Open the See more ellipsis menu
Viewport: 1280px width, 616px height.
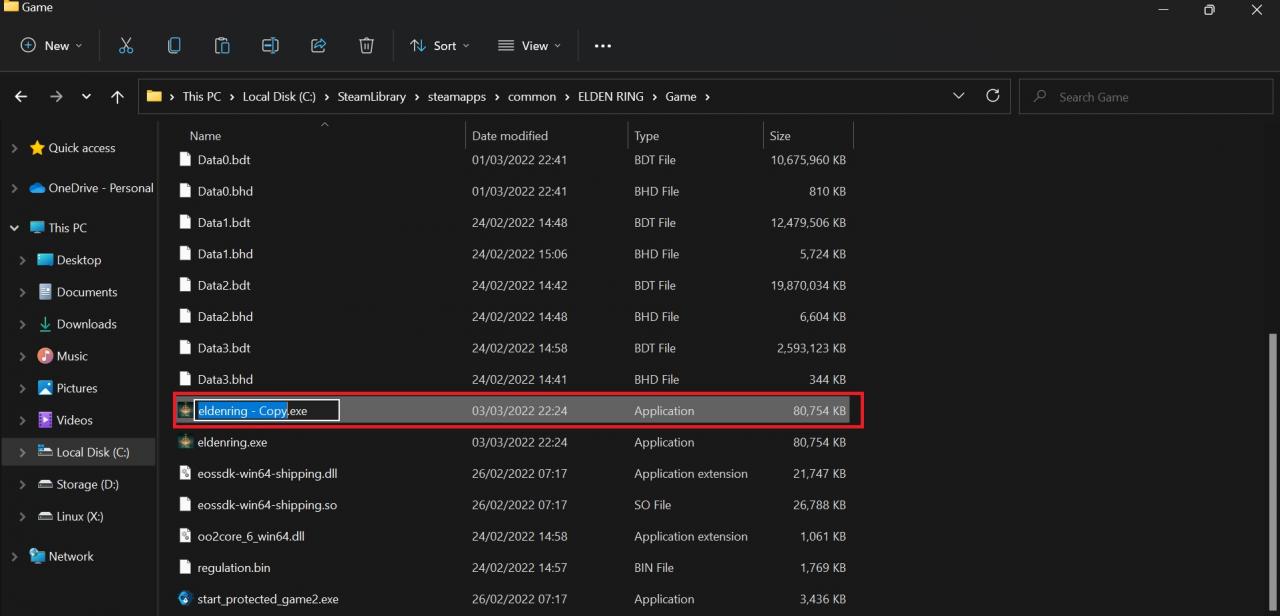(602, 46)
